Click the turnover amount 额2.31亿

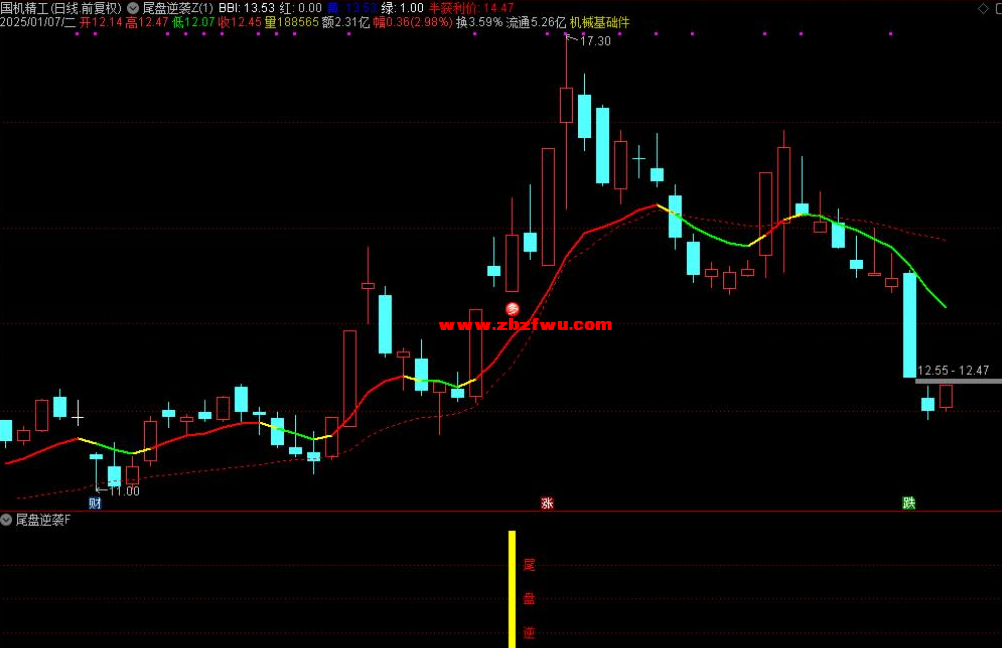(x=346, y=22)
